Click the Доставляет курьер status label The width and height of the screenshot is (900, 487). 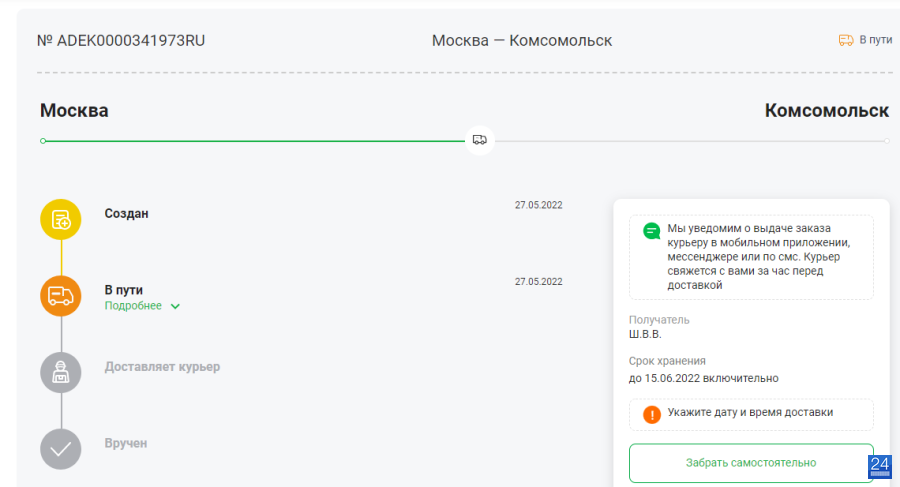pyautogui.click(x=162, y=366)
